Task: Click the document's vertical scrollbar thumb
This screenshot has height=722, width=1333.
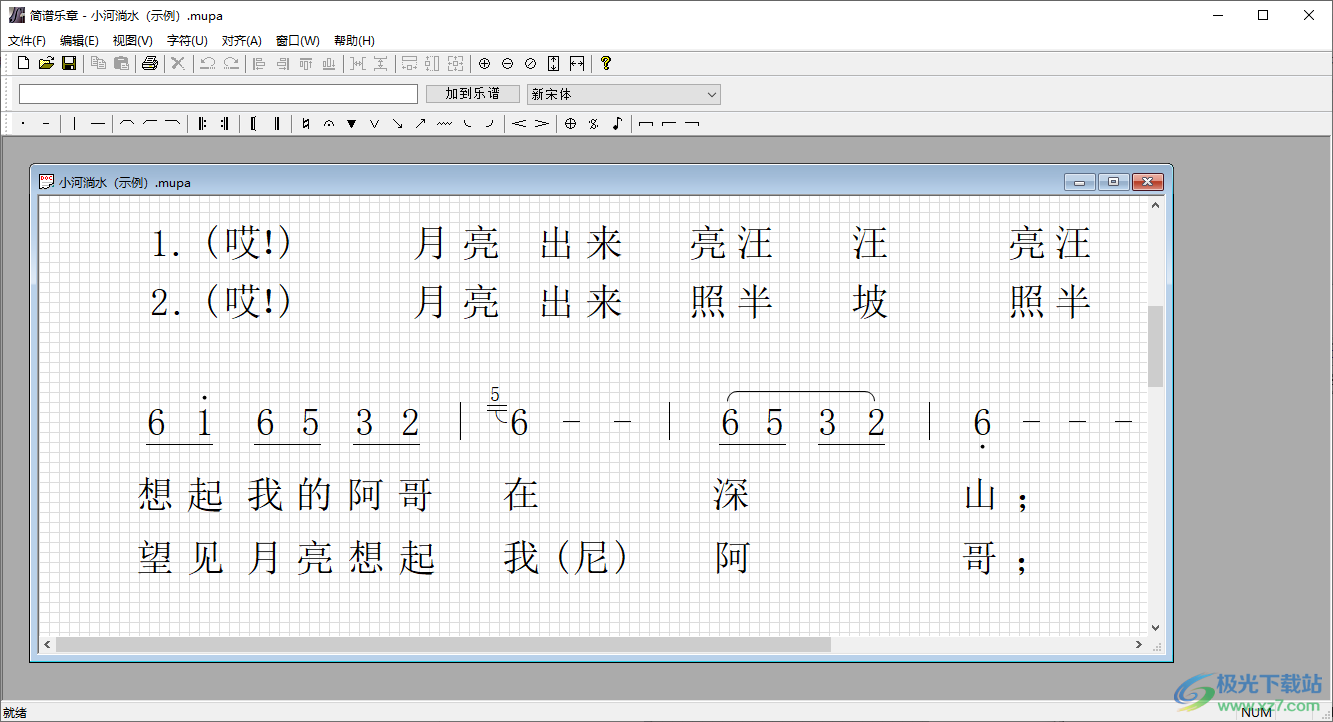Action: click(1155, 346)
